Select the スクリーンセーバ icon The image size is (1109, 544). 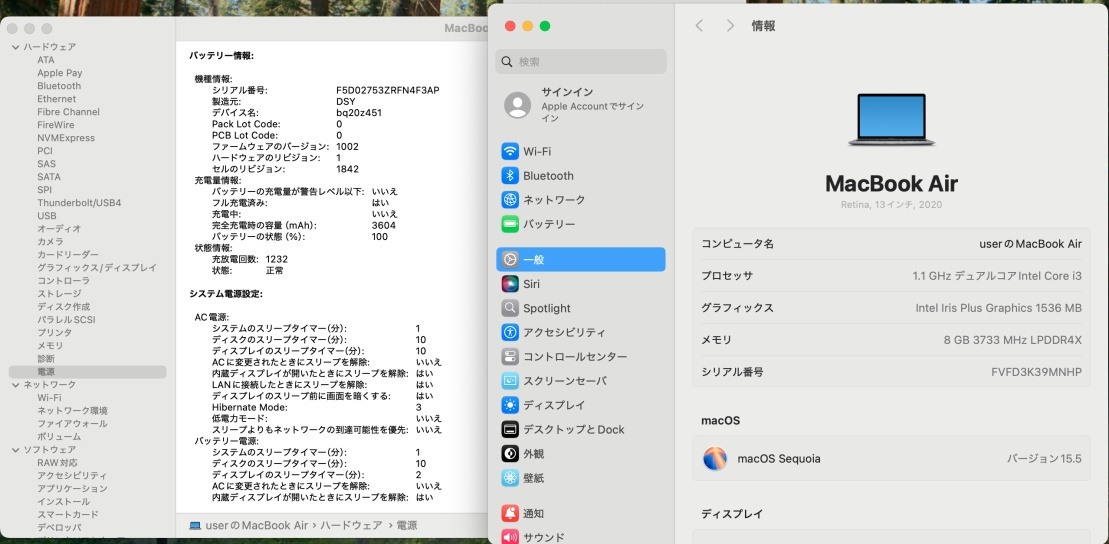click(x=510, y=381)
